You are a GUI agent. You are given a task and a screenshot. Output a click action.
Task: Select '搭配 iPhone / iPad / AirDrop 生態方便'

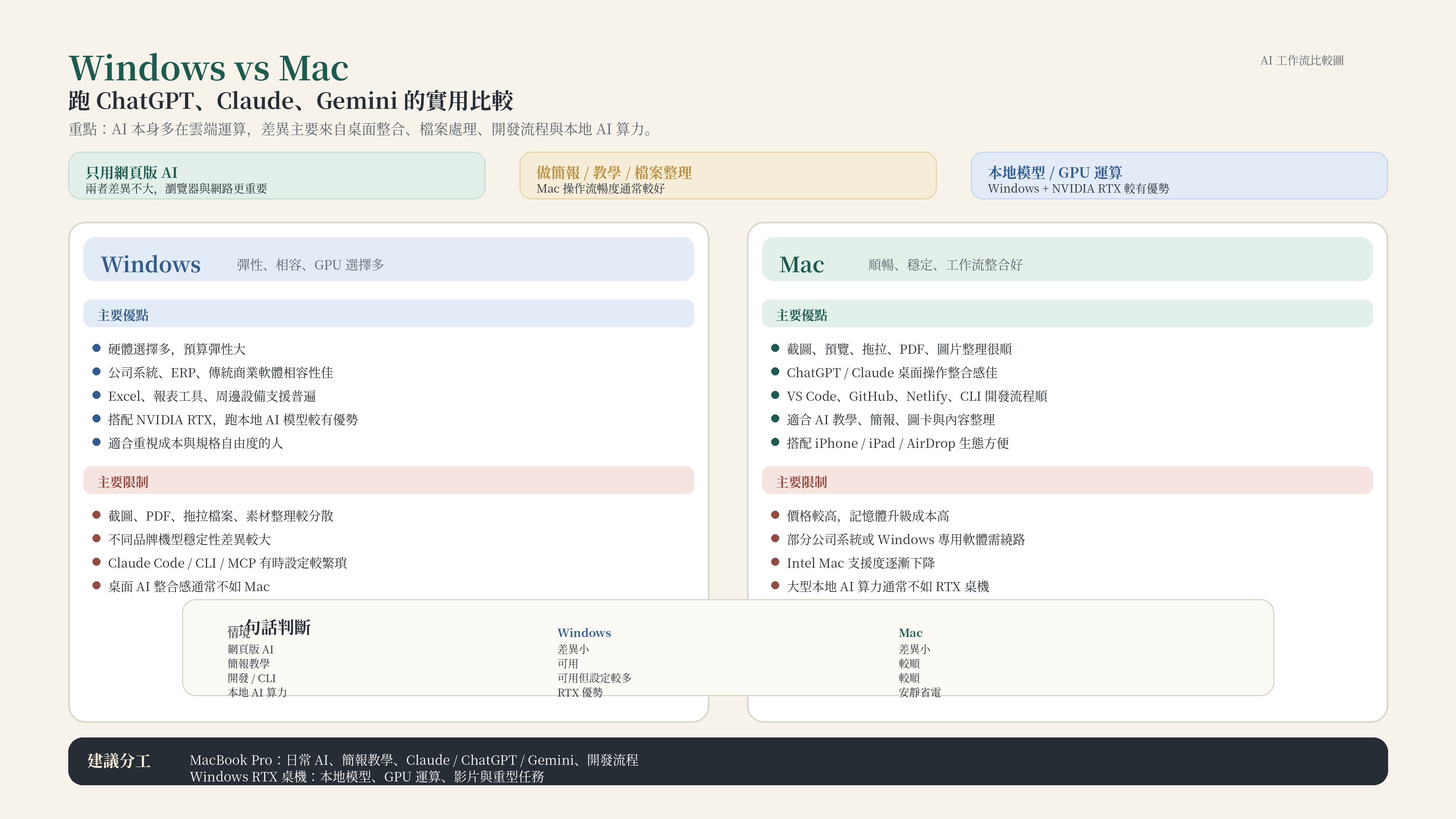[x=897, y=443]
